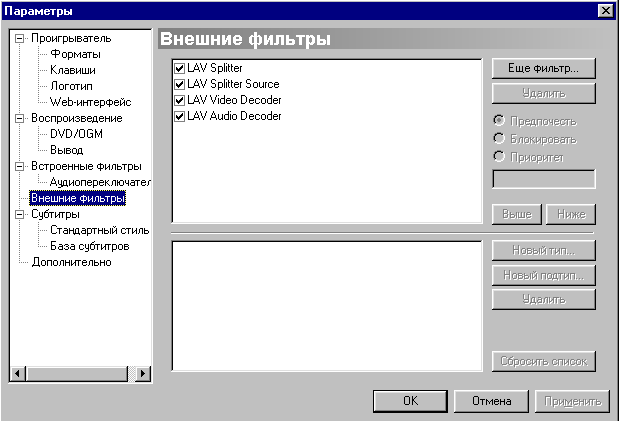Image resolution: width=619 pixels, height=421 pixels.
Task: Collapse the Проигрыватель tree node
Action: (19, 39)
